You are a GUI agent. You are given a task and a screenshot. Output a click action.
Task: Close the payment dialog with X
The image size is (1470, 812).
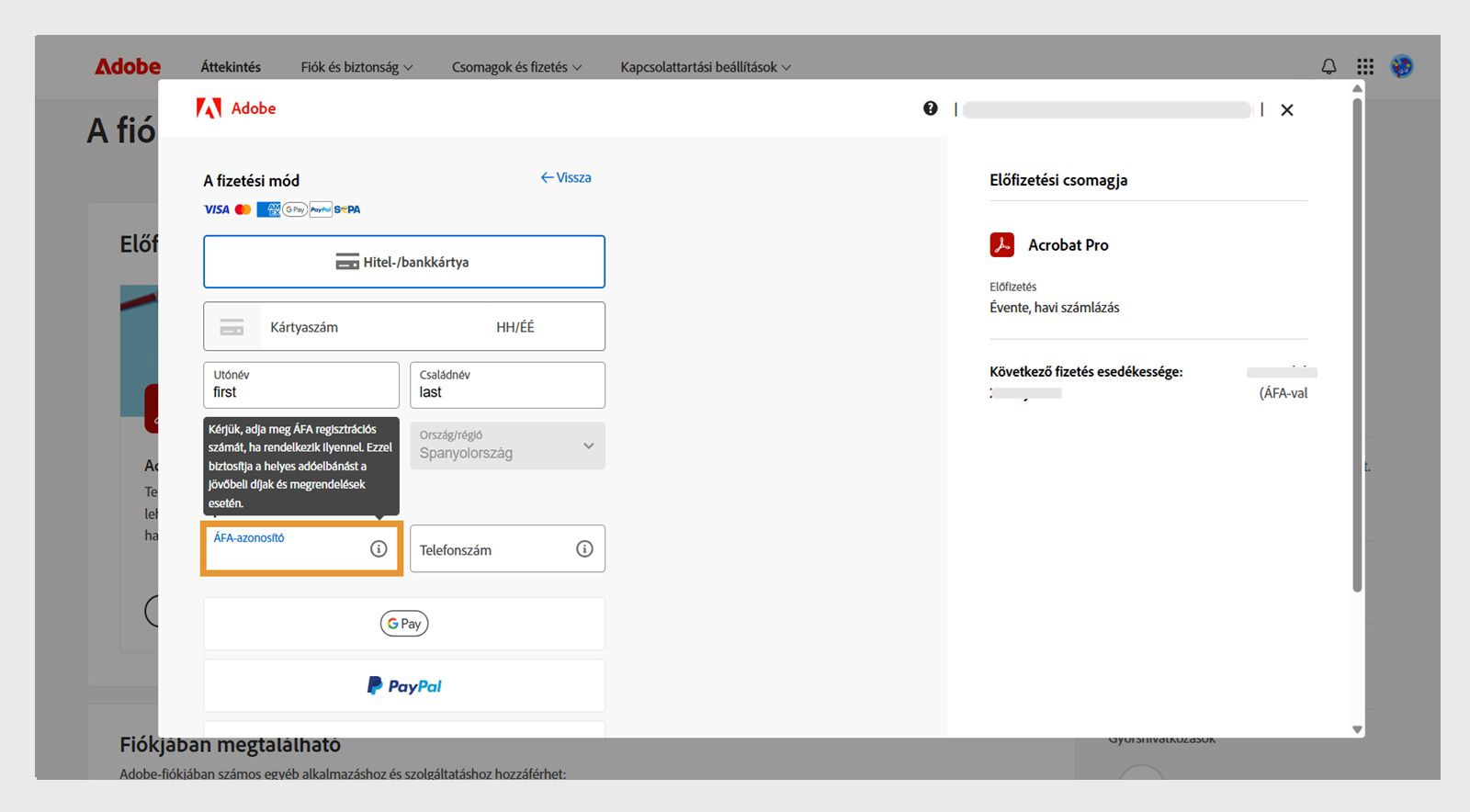click(x=1287, y=110)
